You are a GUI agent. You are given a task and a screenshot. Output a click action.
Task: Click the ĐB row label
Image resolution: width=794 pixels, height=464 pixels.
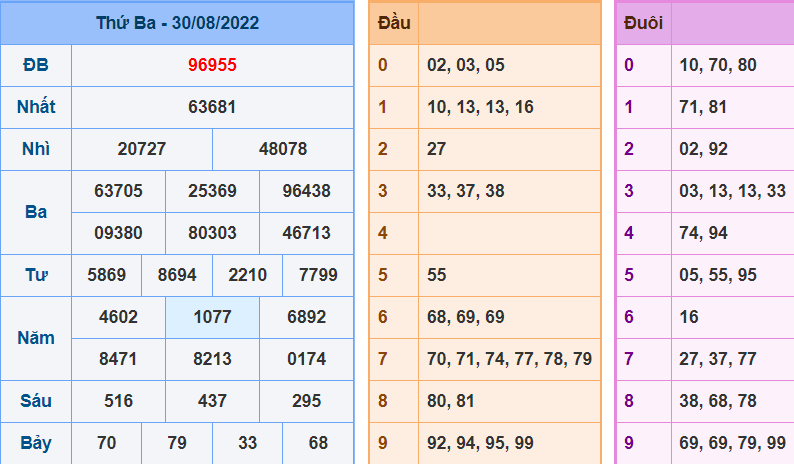tap(36, 65)
